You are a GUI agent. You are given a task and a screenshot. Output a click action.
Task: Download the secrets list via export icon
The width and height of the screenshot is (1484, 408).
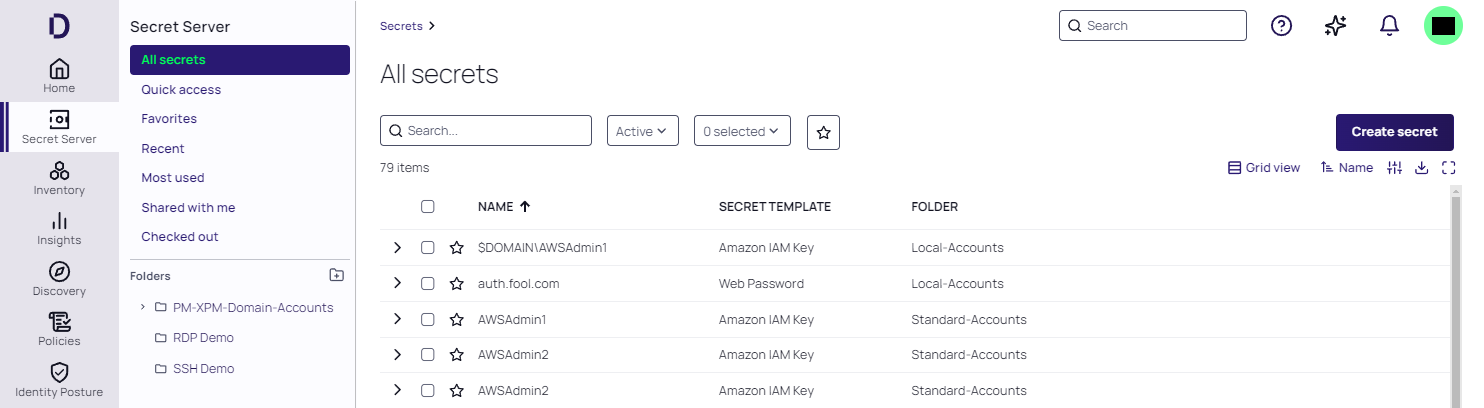1422,168
